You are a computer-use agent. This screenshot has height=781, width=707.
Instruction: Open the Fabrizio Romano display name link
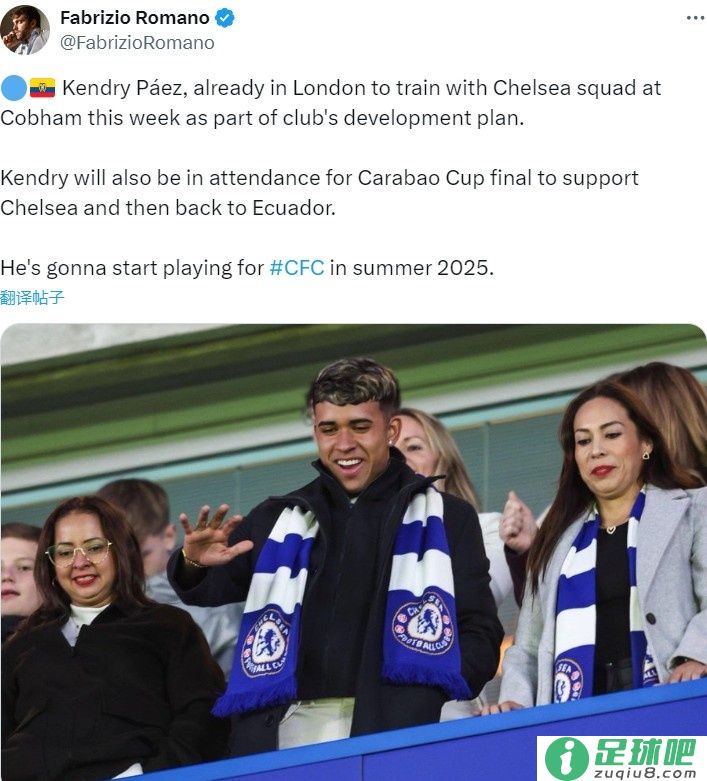tap(135, 18)
